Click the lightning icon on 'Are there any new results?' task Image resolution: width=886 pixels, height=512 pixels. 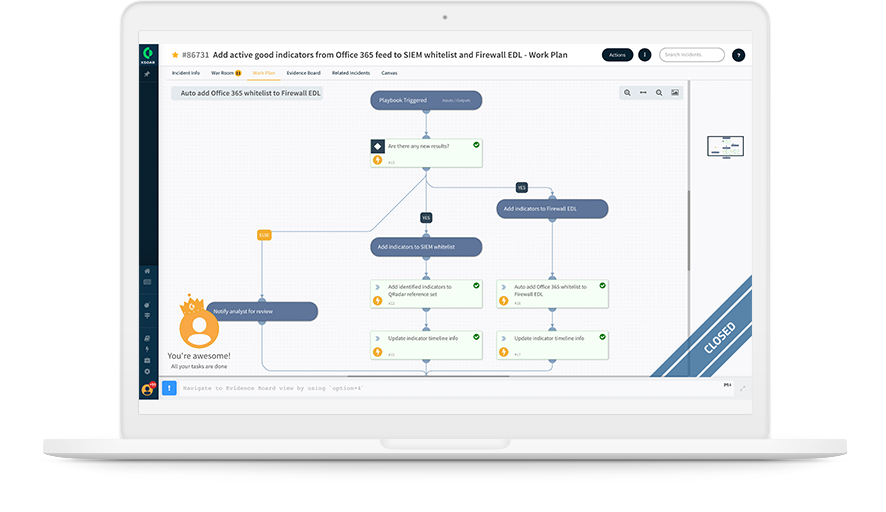[x=378, y=160]
